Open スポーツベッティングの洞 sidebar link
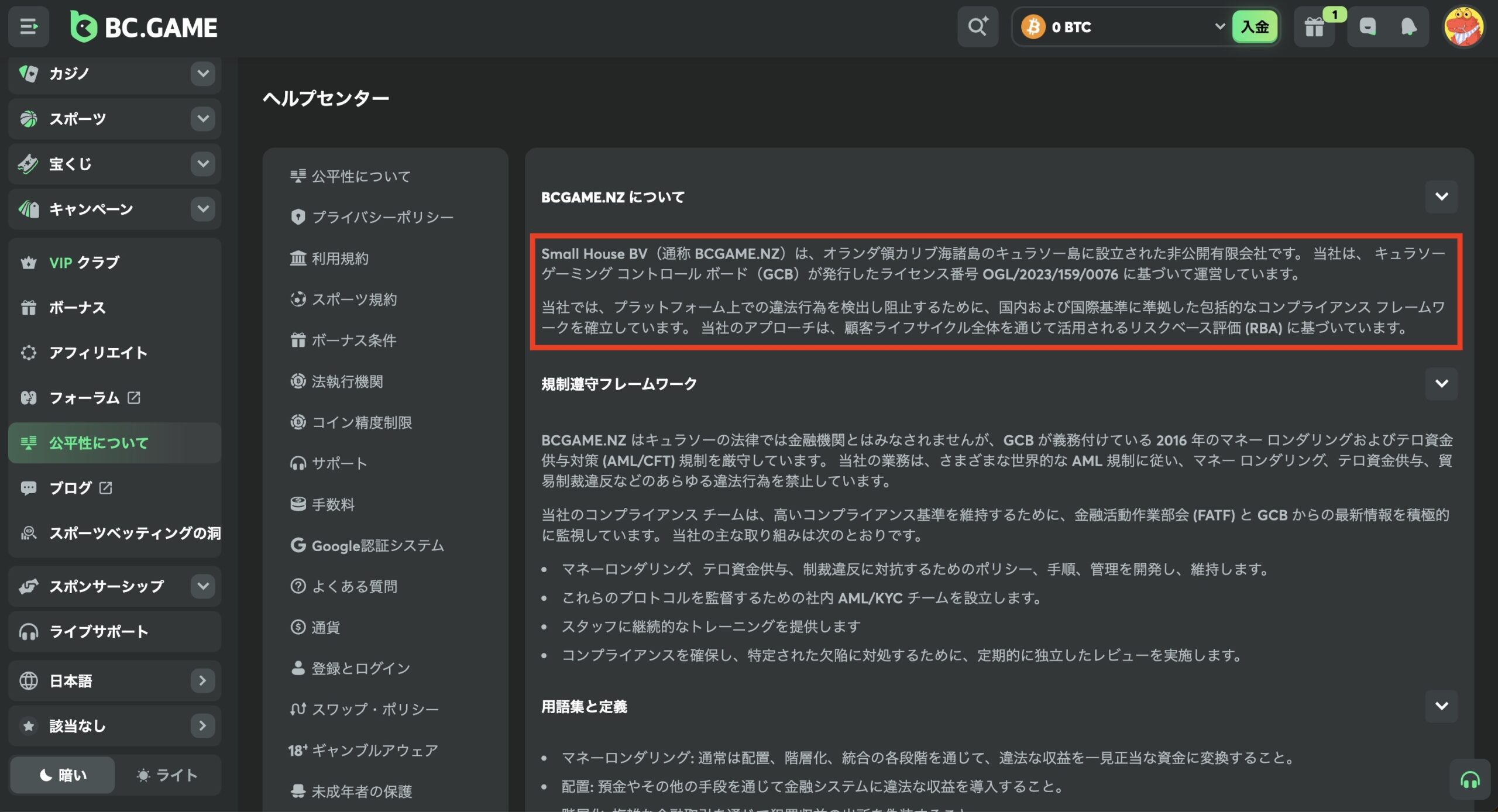1498x812 pixels. [115, 533]
